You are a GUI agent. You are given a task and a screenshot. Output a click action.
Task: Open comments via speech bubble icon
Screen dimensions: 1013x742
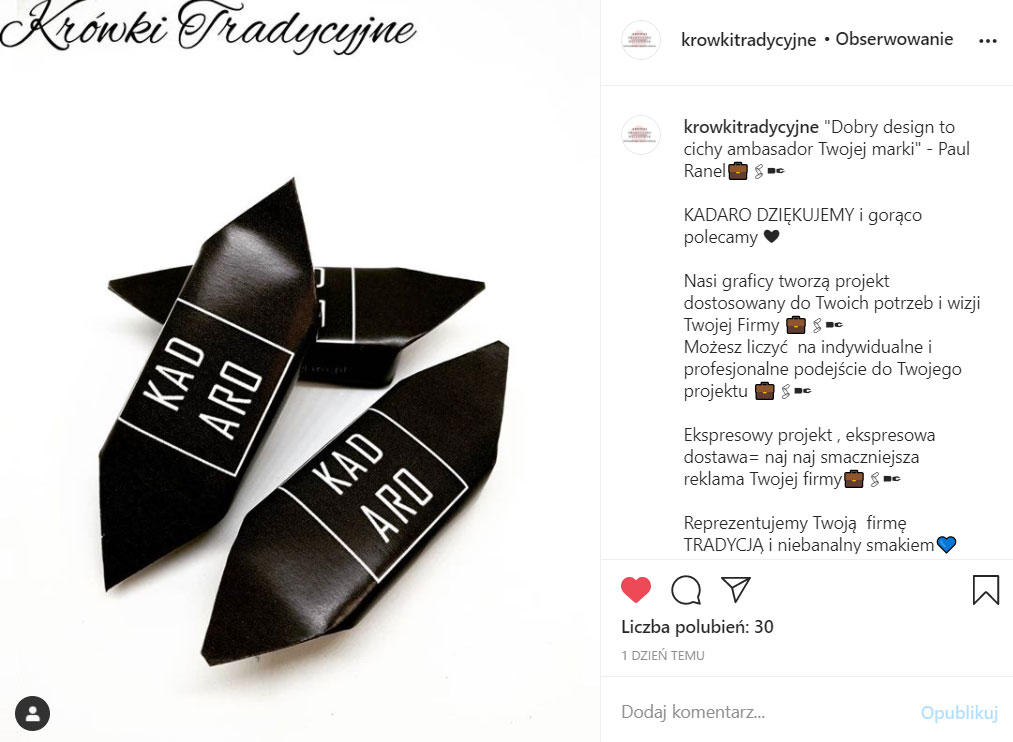[686, 590]
